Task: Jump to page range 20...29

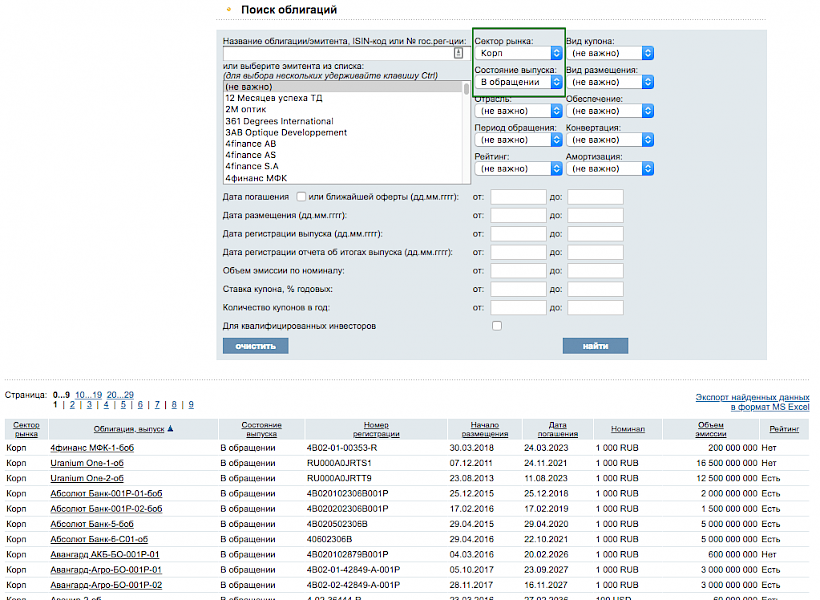Action: [x=120, y=395]
